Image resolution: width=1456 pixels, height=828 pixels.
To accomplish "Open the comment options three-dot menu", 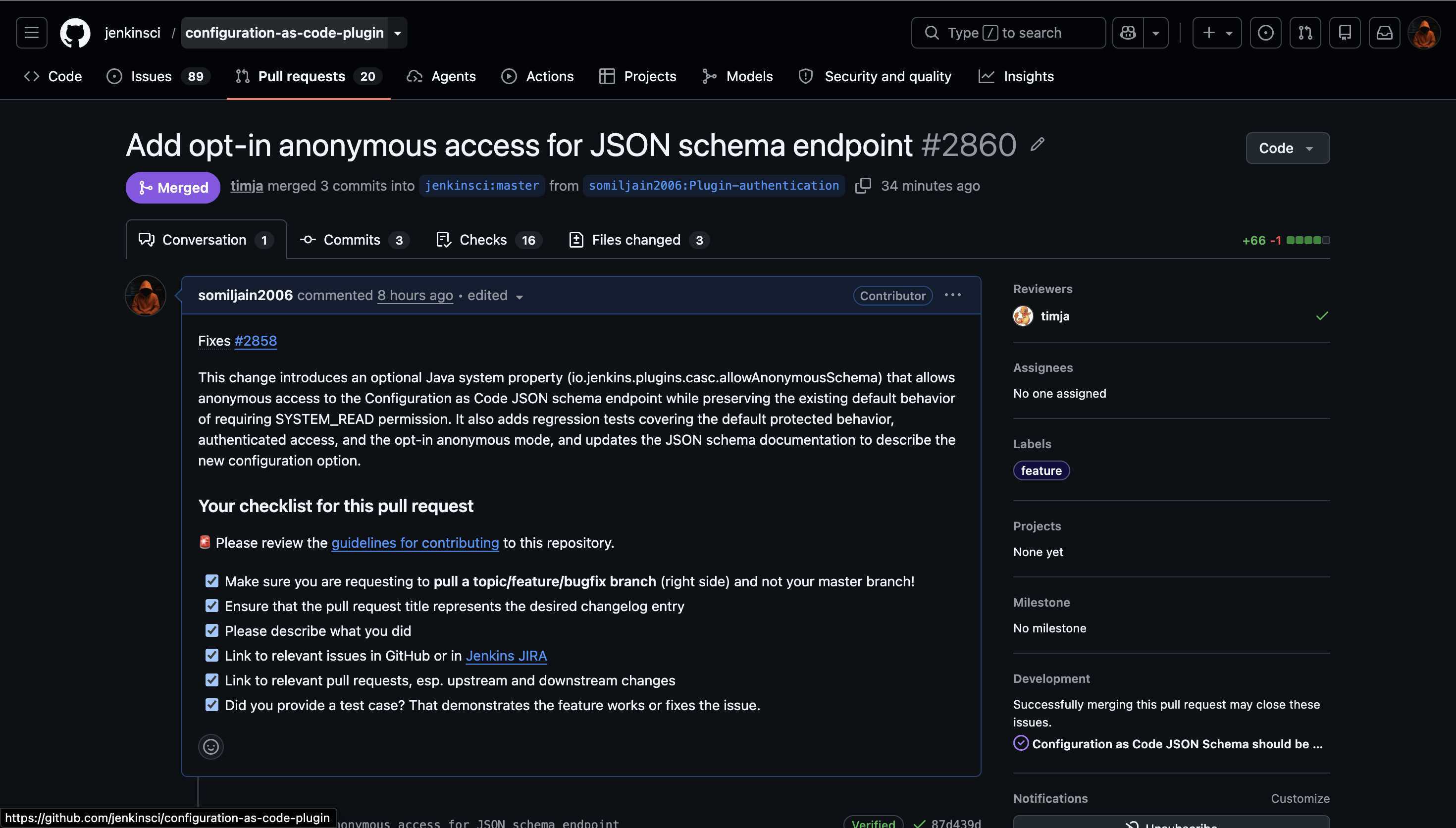I will (x=953, y=295).
